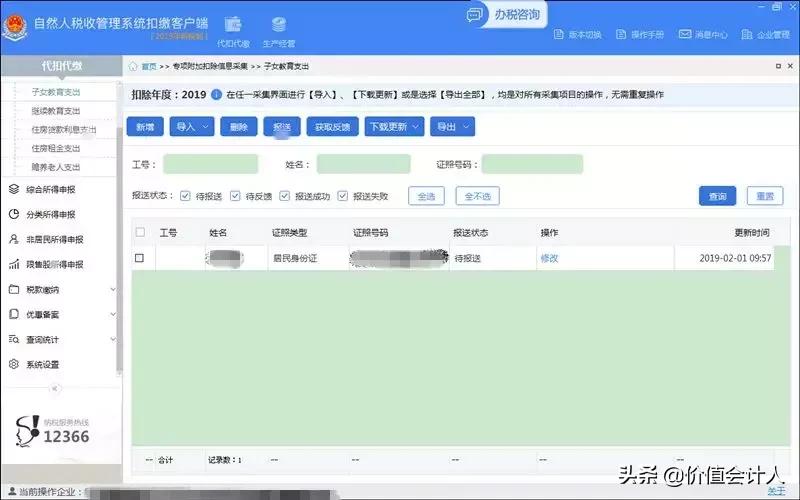Screen dimensions: 800x500
Task: Click the 获取反馈 button
Action: (333, 127)
